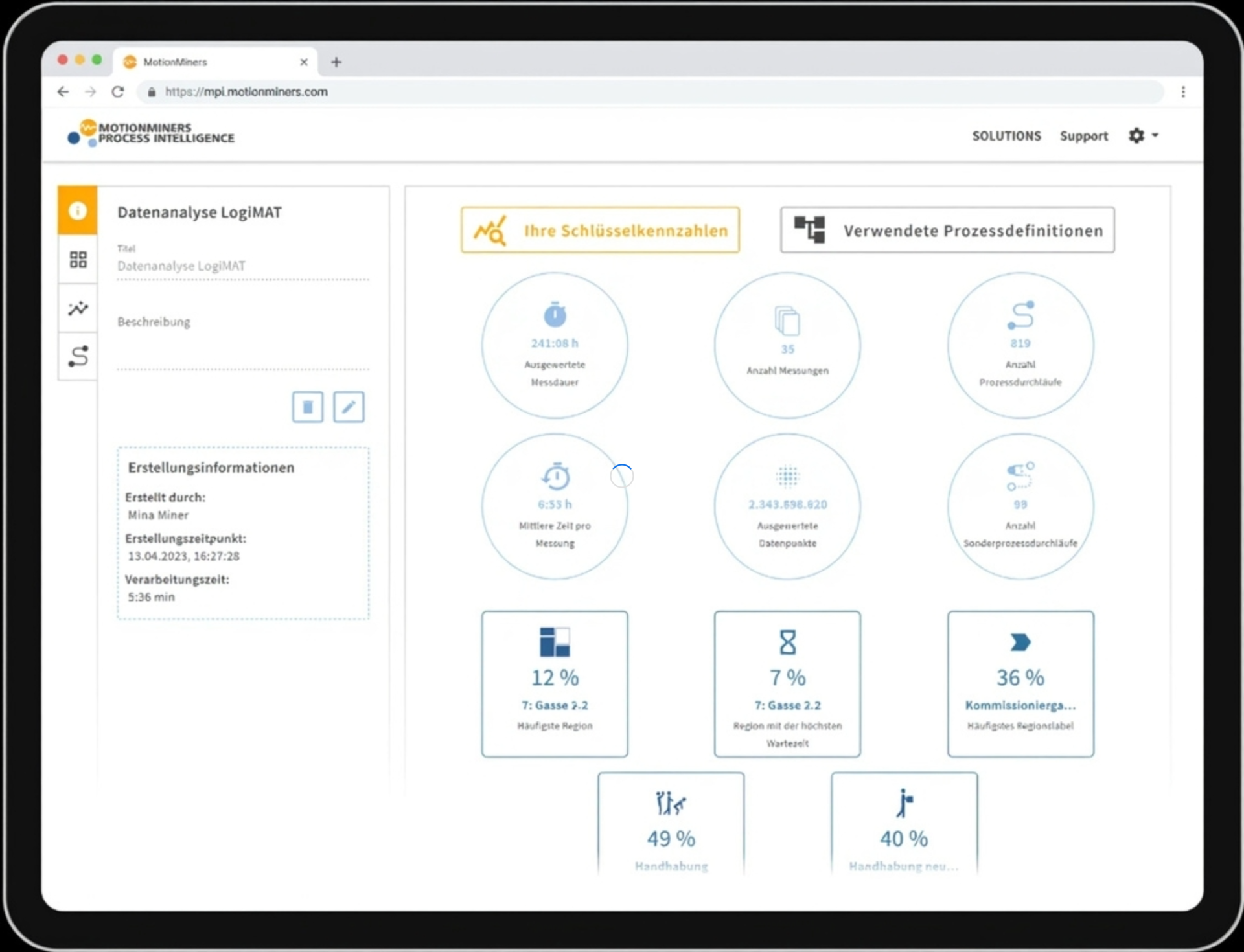The height and width of the screenshot is (952, 1244).
Task: Click the stopwatch icon for Ausgewertete Messdauer
Action: [555, 314]
